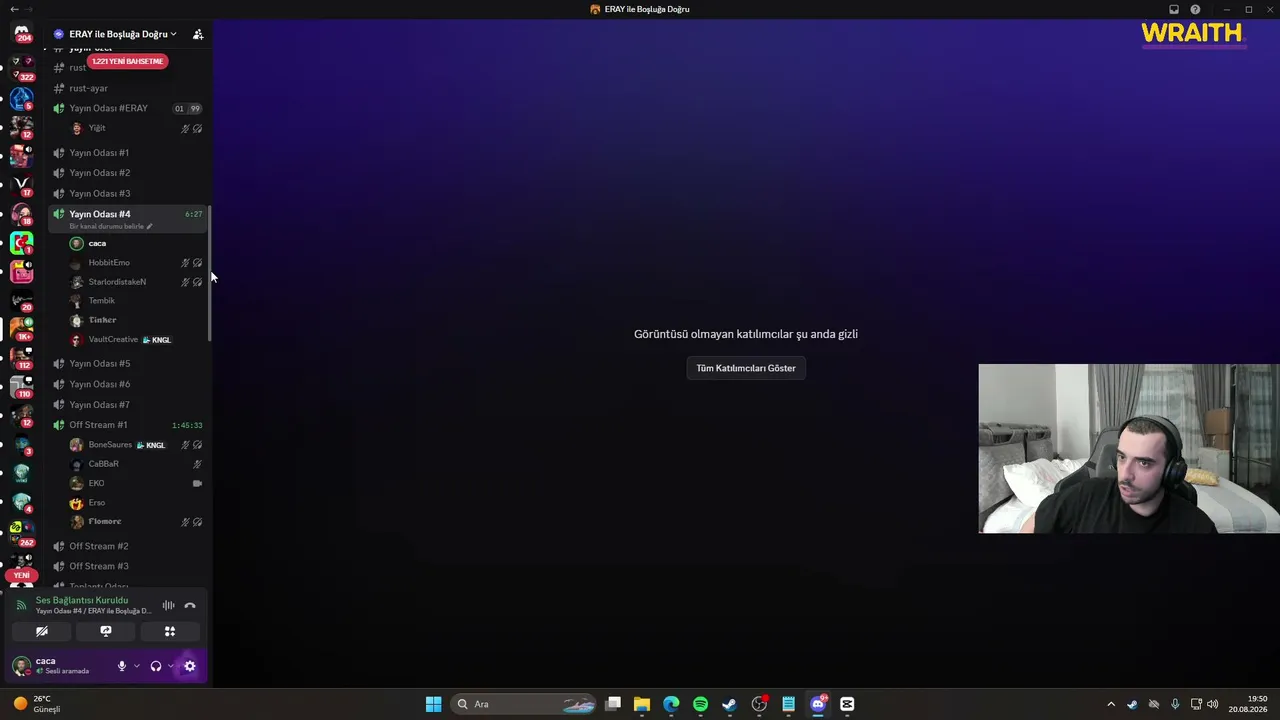
Task: Open Steam from the taskbar
Action: [x=730, y=704]
